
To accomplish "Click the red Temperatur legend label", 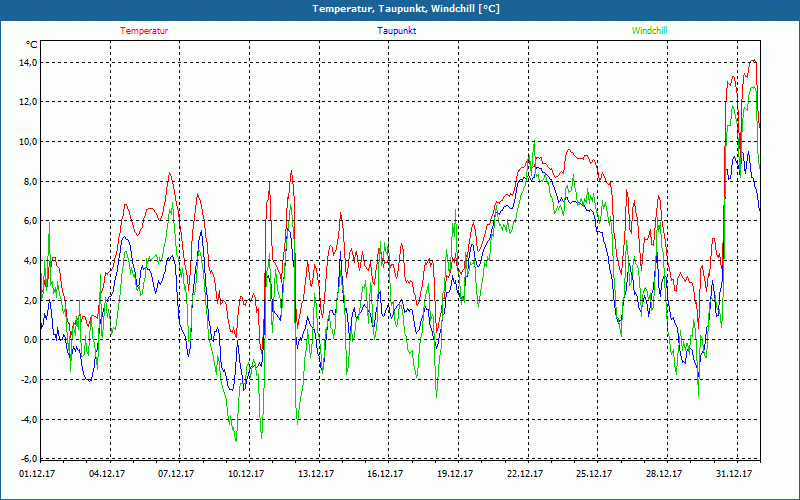I will pos(144,31).
